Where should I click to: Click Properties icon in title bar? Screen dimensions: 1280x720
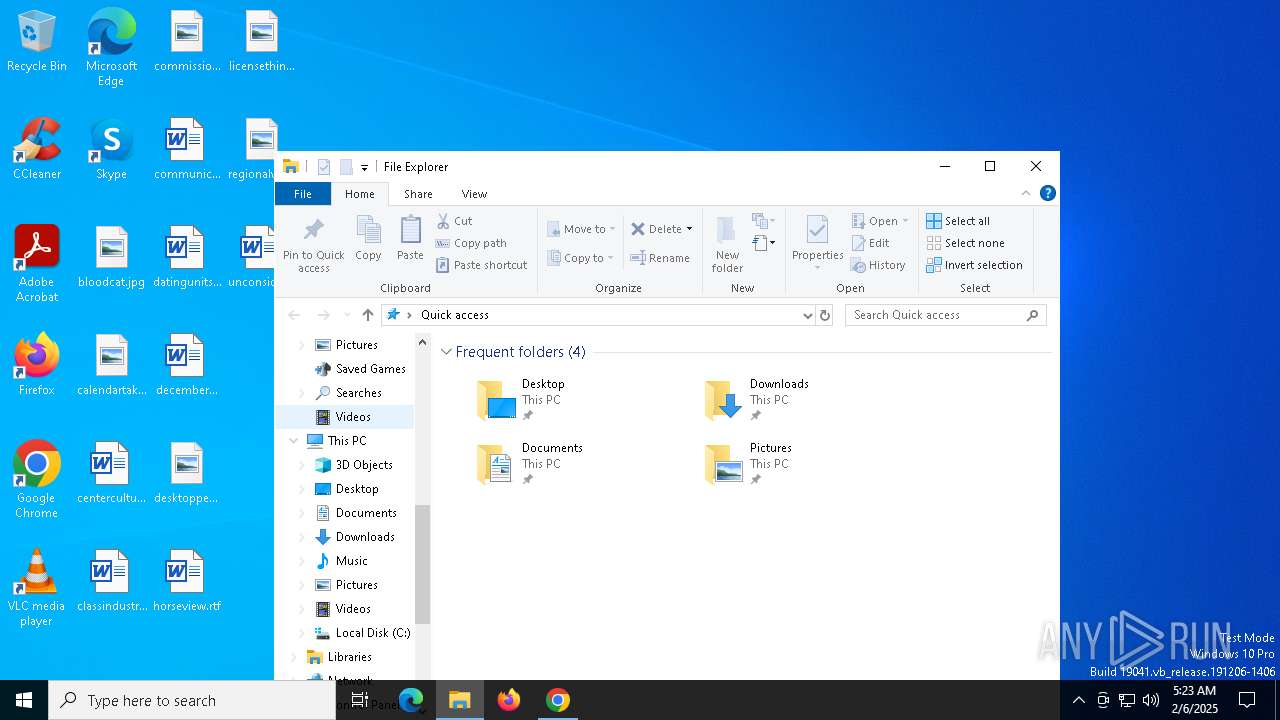point(324,167)
